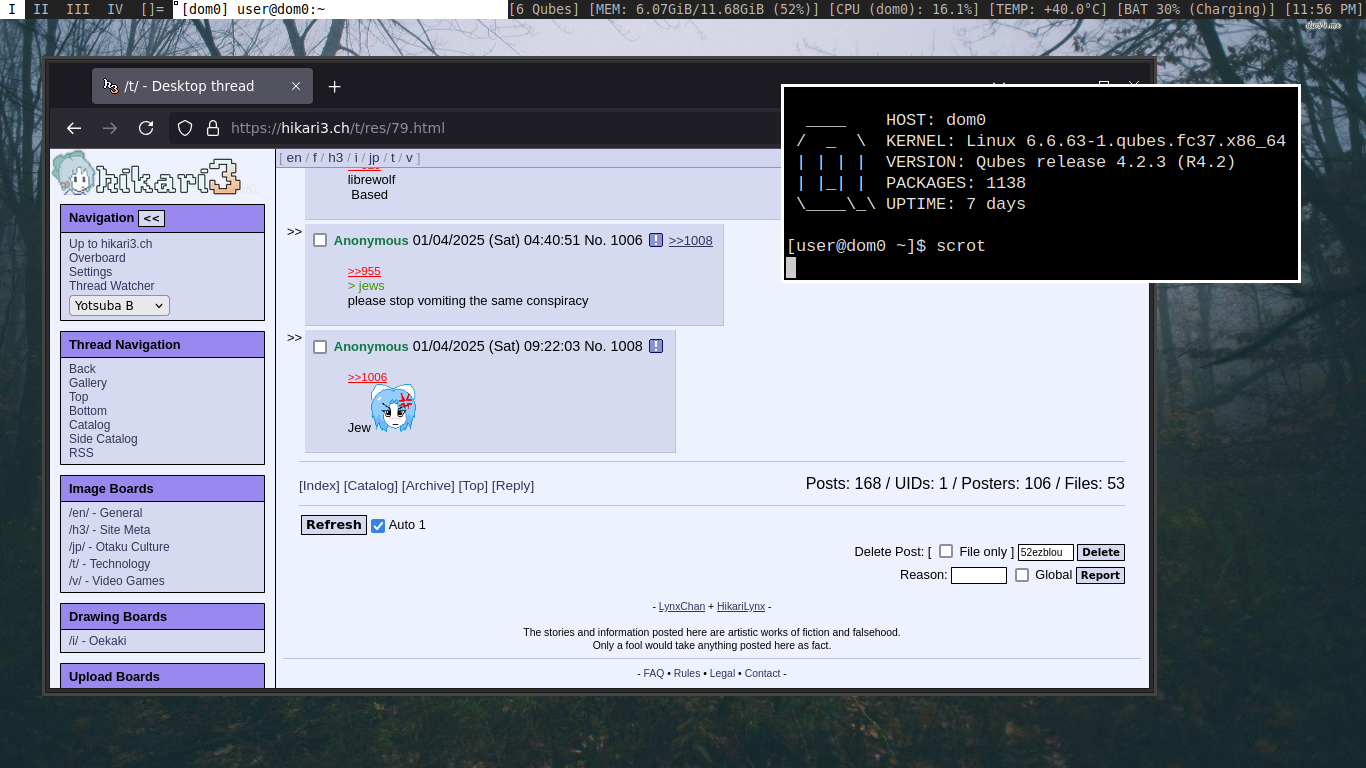Image resolution: width=1366 pixels, height=768 pixels.
Task: Check the Global report checkbox
Action: coord(1022,575)
